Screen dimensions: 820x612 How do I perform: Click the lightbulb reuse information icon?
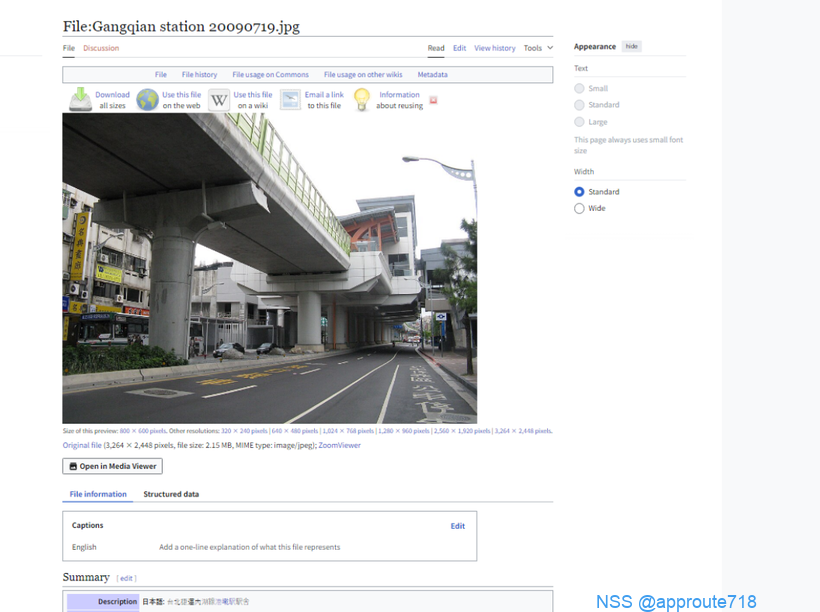pyautogui.click(x=362, y=99)
